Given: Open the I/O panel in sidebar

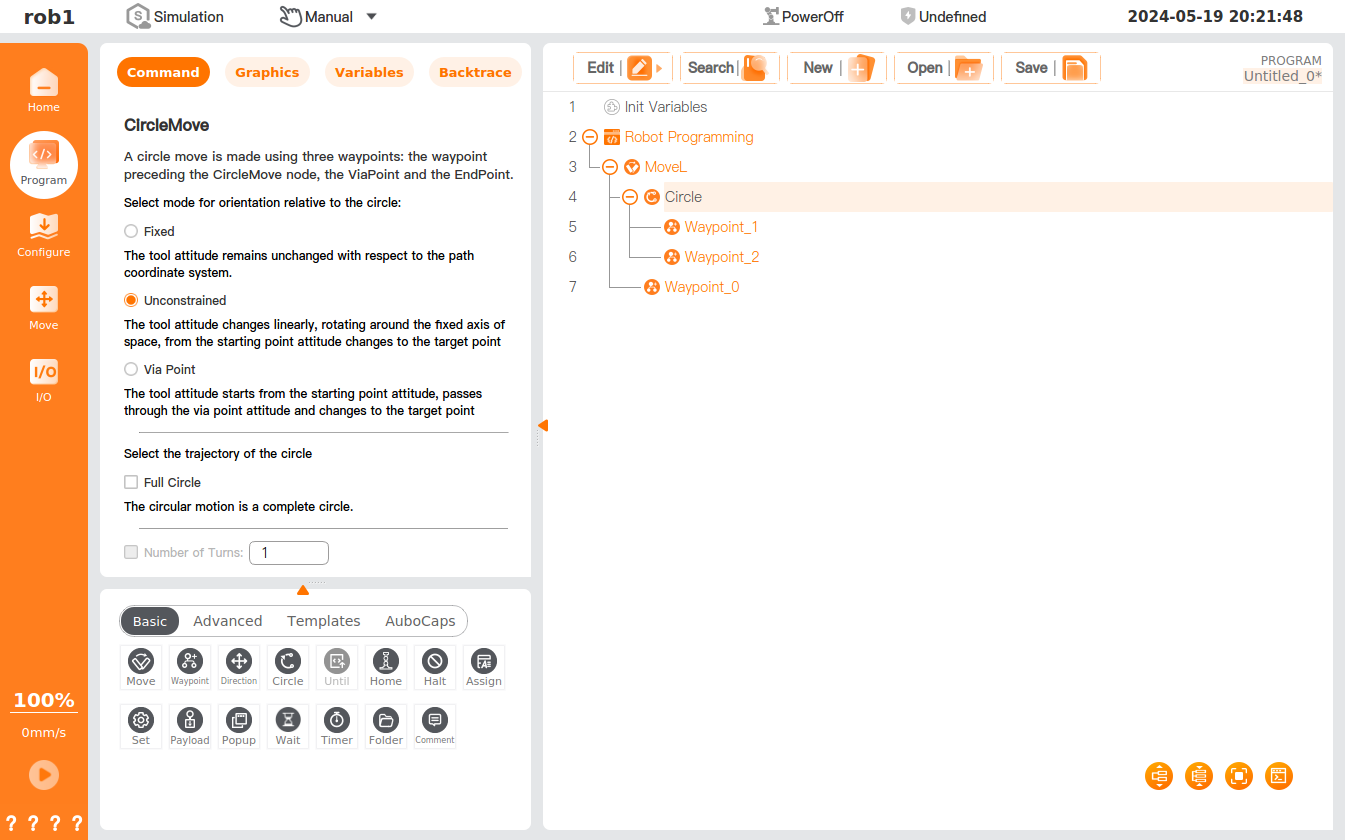Looking at the screenshot, I should tap(44, 380).
